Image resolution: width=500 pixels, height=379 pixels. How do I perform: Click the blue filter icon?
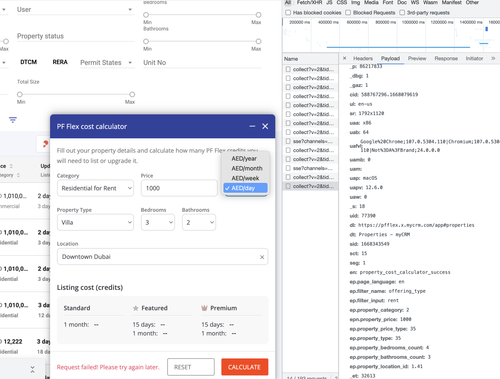pos(13,120)
